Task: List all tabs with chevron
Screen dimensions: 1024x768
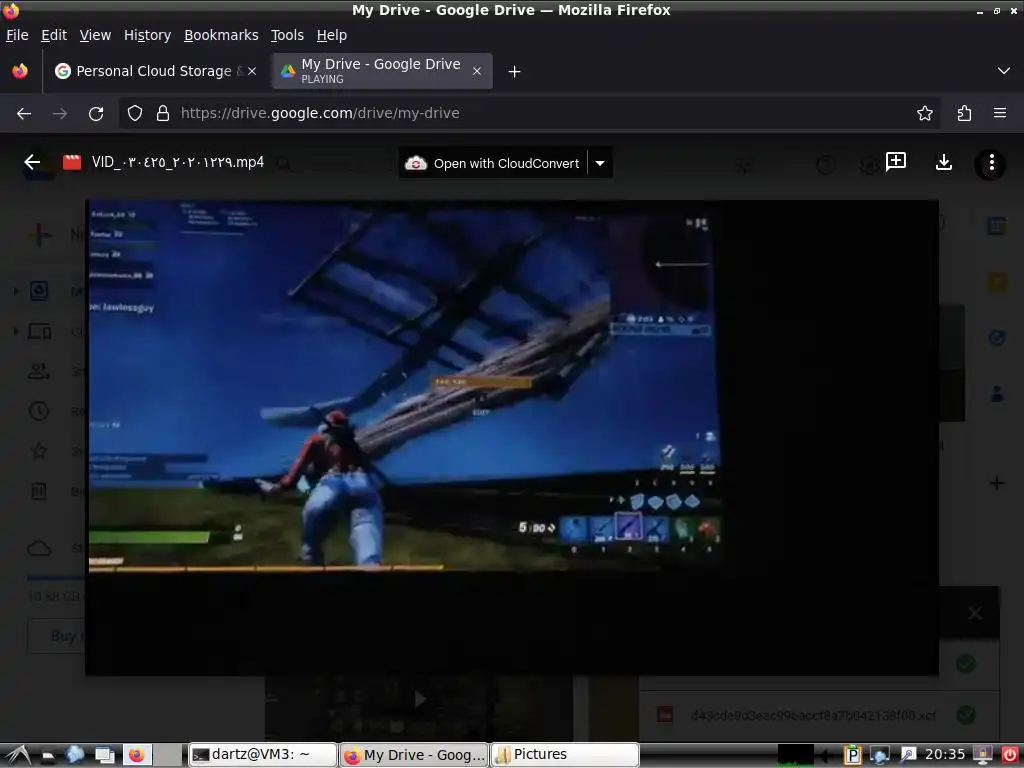Action: coord(1004,71)
